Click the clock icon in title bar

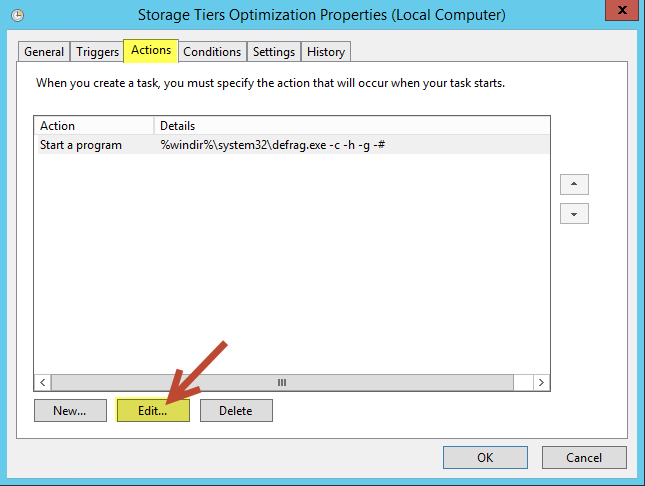click(17, 16)
